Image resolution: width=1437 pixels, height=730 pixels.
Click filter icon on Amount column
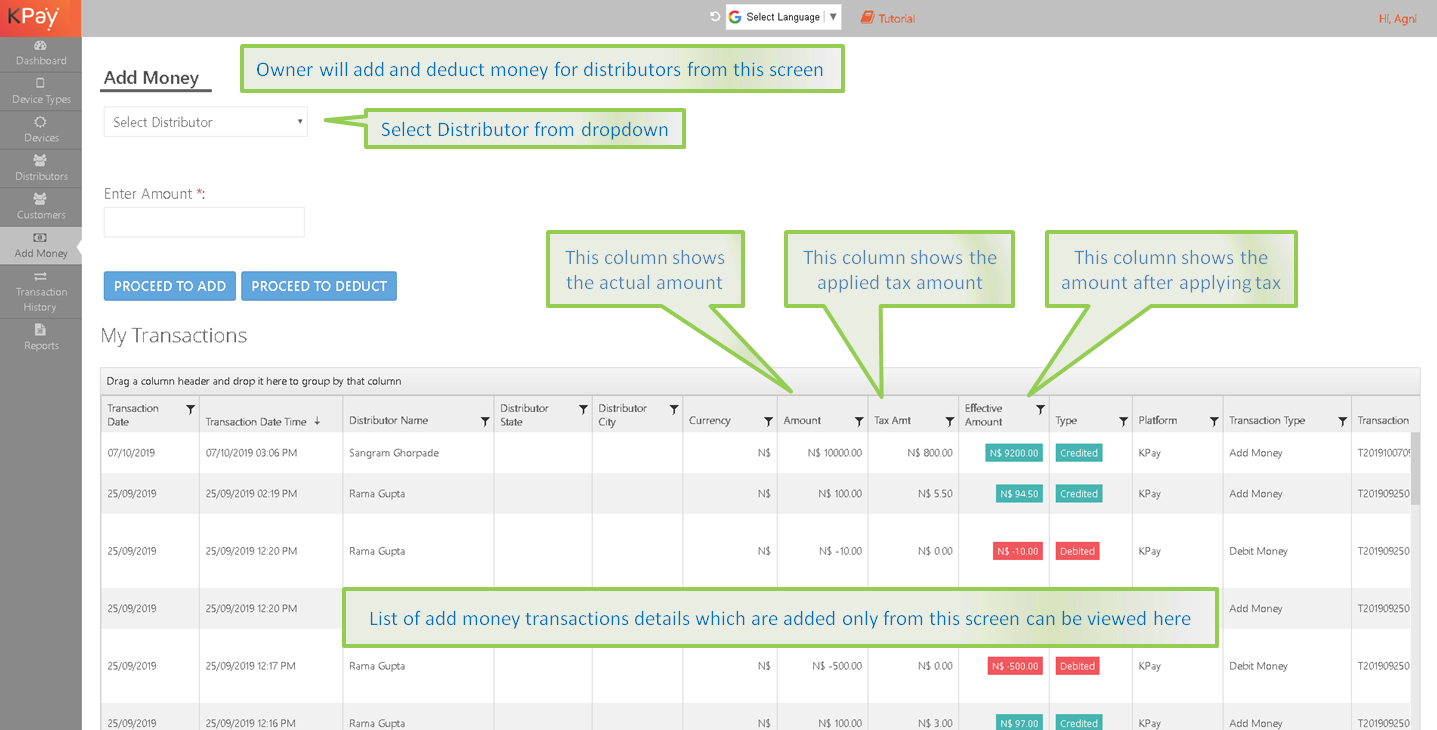(x=858, y=421)
